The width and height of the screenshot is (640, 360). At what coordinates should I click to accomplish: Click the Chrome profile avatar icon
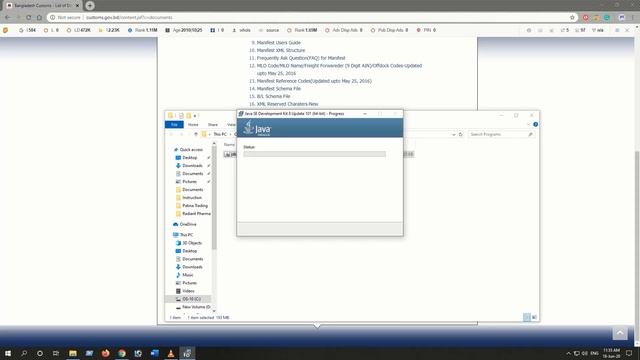click(x=622, y=18)
